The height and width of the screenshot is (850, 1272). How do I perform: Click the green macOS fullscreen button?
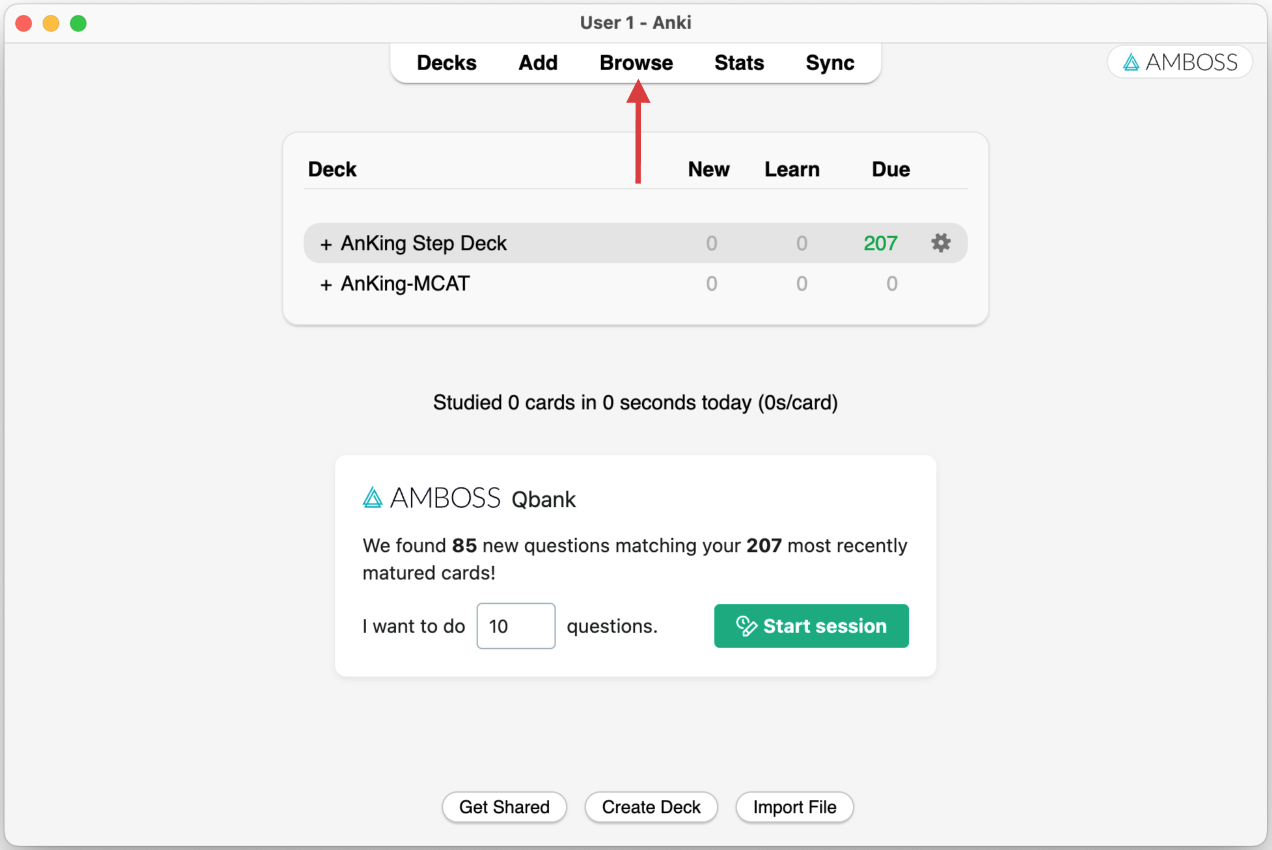[x=78, y=23]
